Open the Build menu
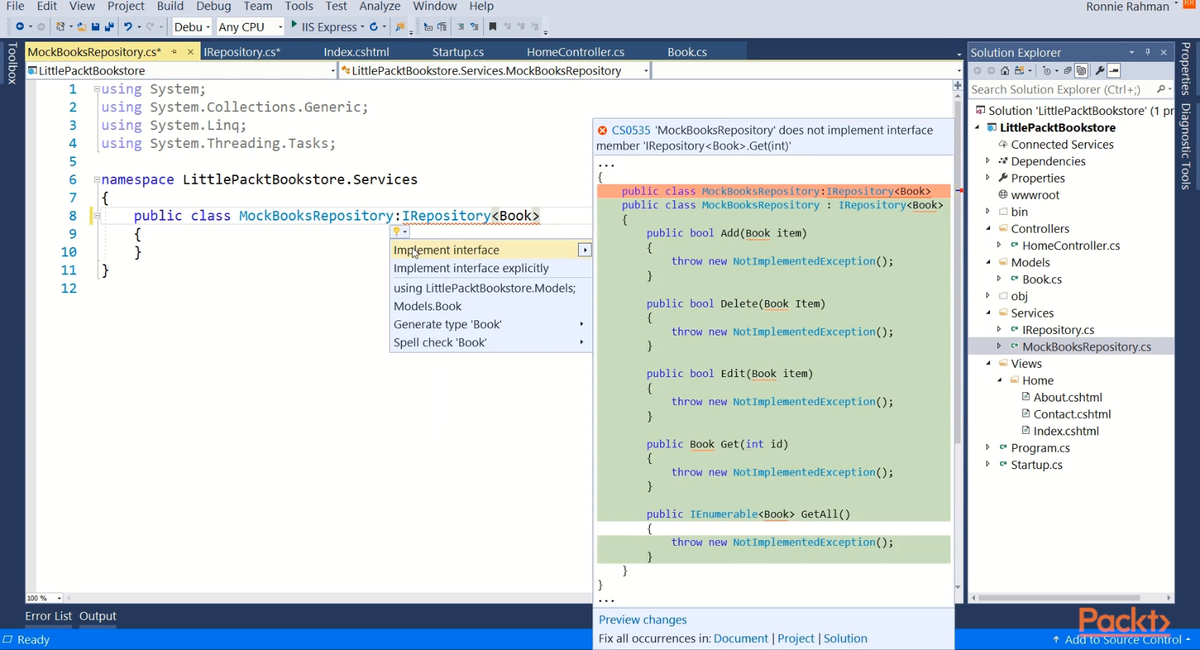This screenshot has height=650, width=1200. tap(170, 6)
